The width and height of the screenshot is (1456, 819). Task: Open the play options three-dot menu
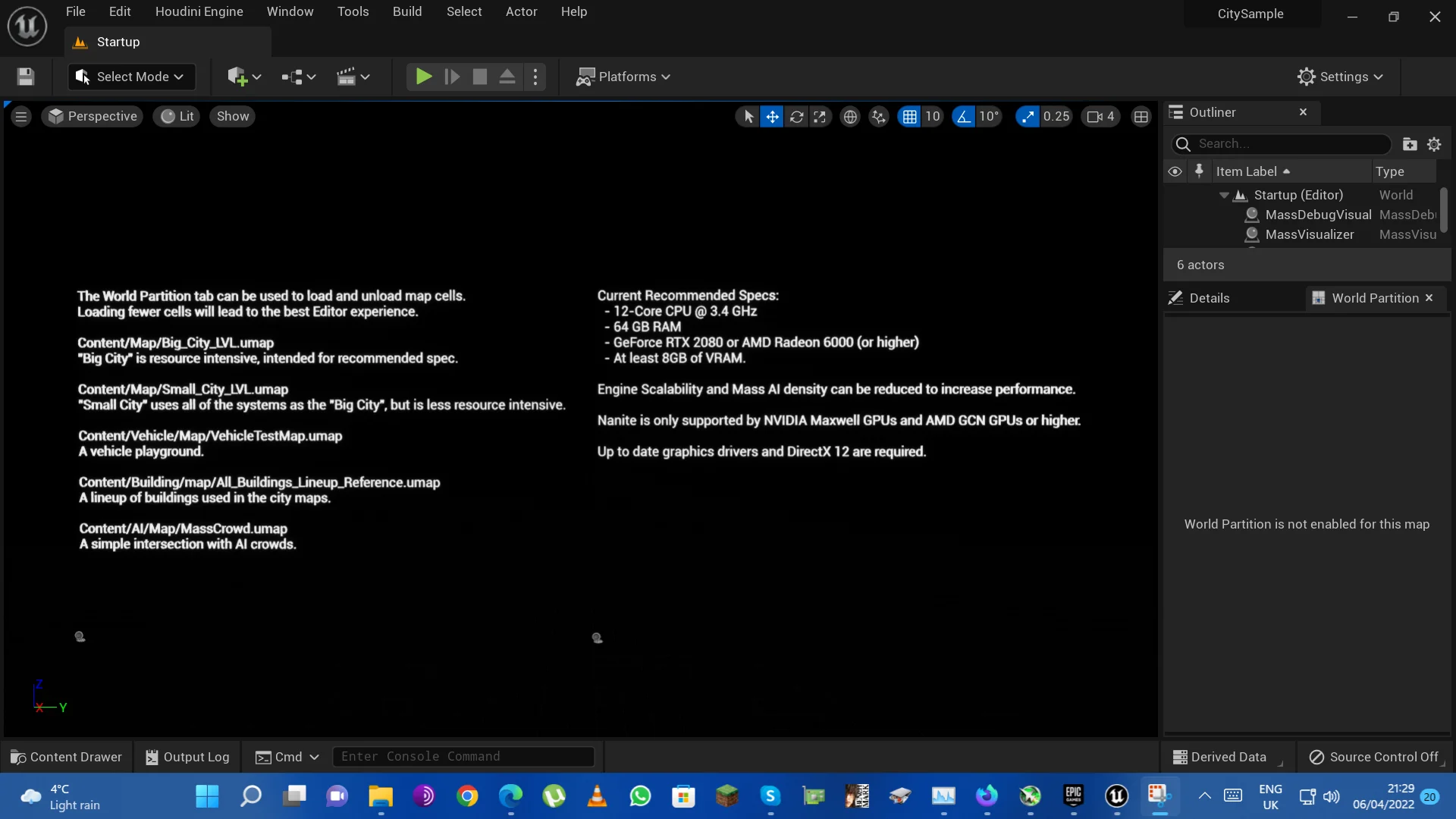(x=535, y=77)
